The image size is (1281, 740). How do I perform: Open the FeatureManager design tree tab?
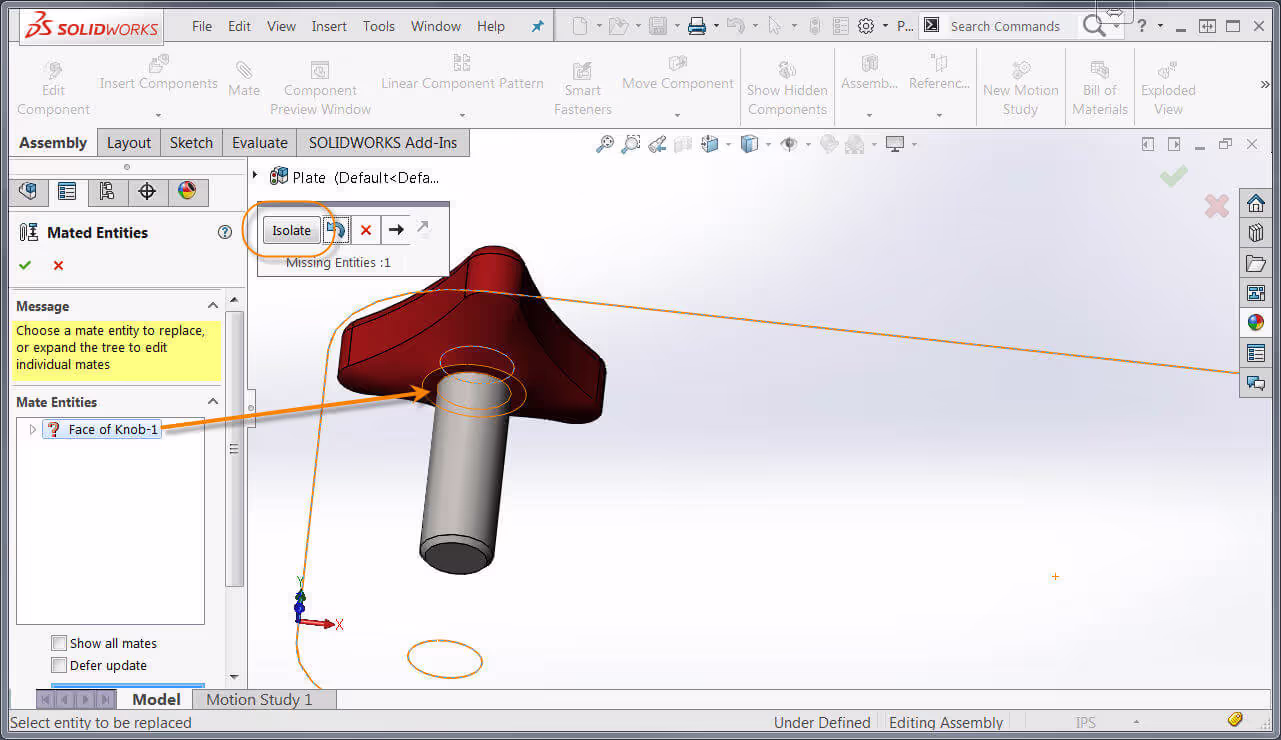click(x=28, y=191)
